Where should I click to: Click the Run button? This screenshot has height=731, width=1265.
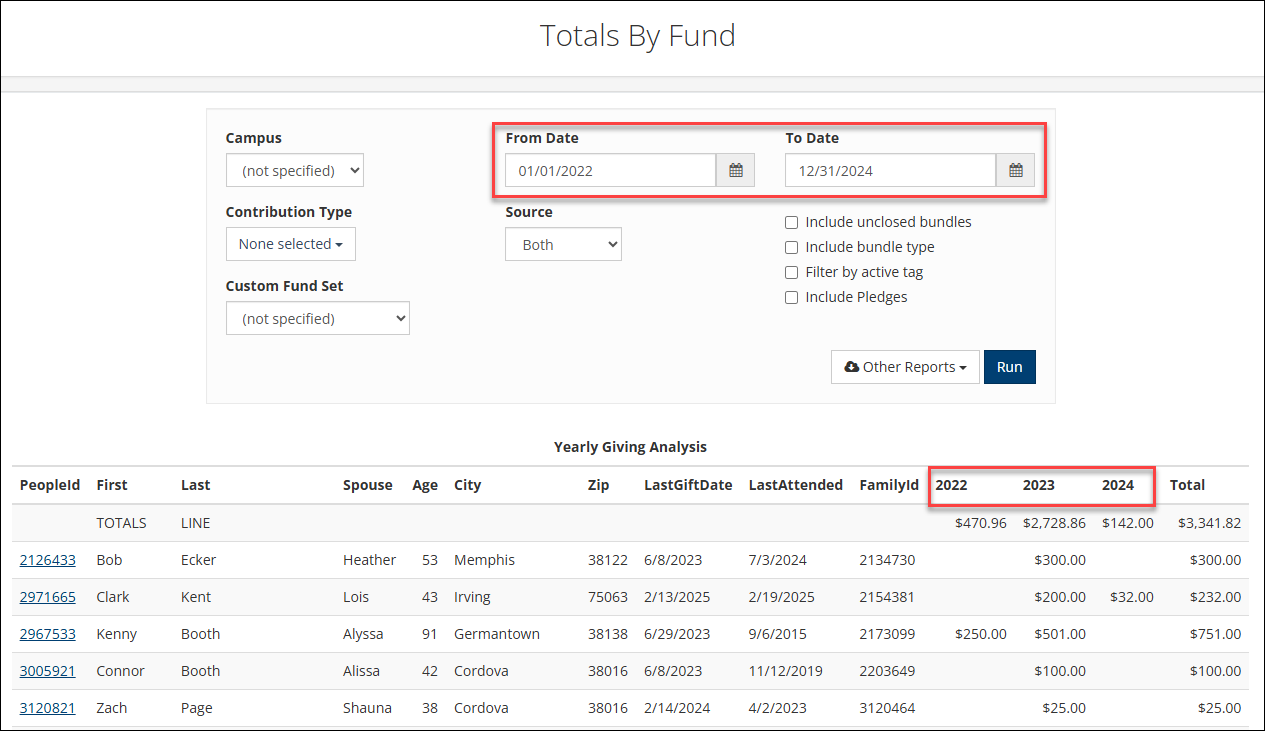pos(1010,367)
